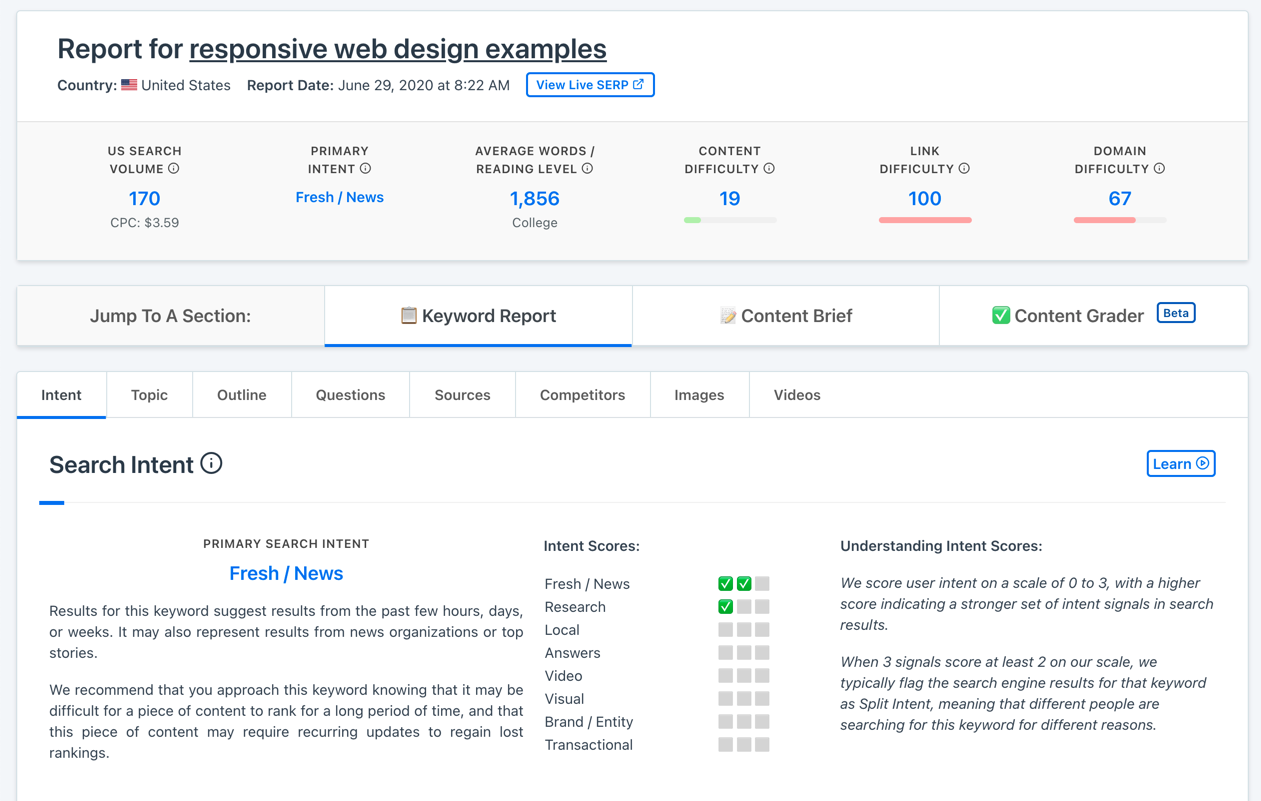Viewport: 1261px width, 801px height.
Task: Click info icon beside Search Intent heading
Action: 211,464
